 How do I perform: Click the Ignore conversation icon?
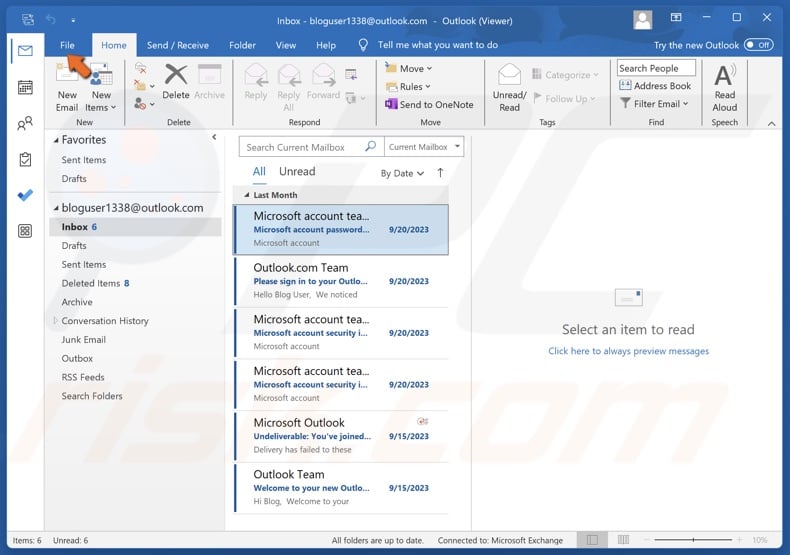(x=141, y=67)
